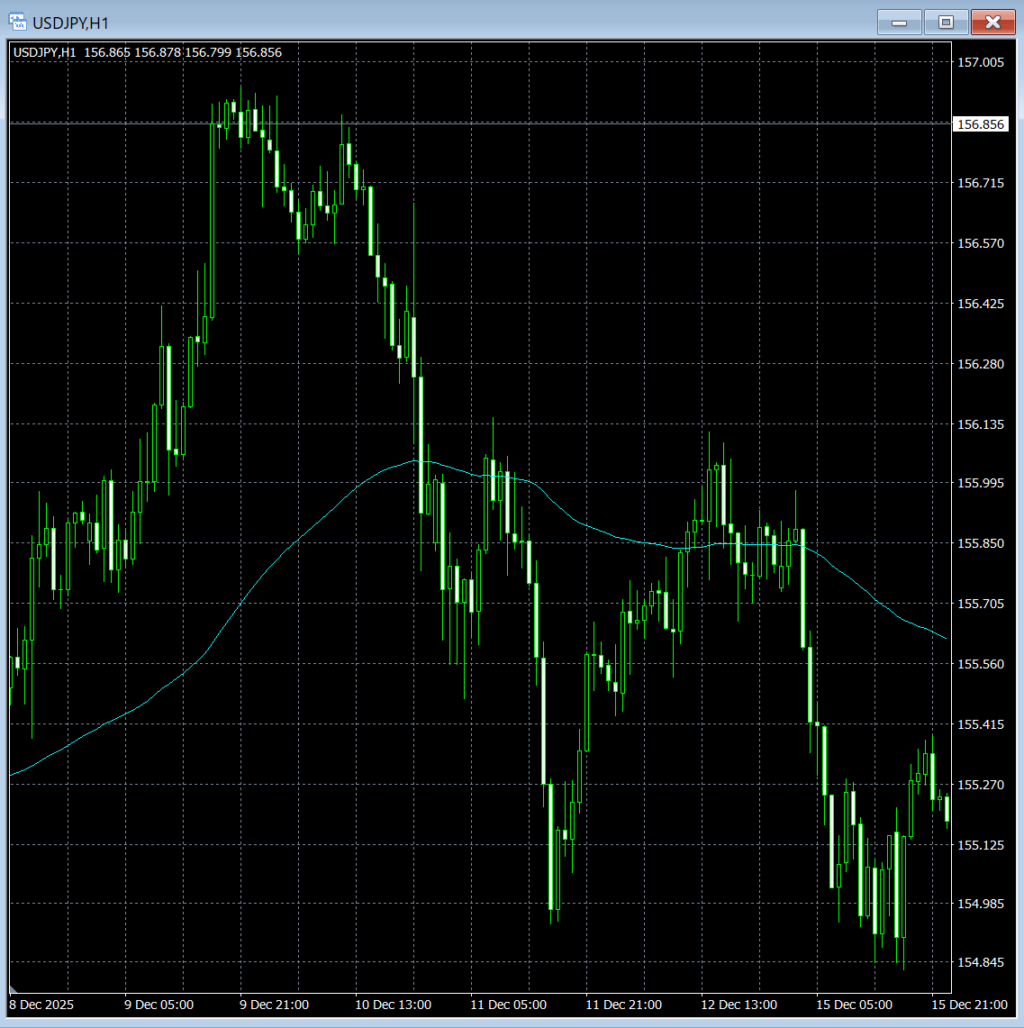Click the 15 Dec 05:00 time label
Viewport: 1024px width, 1028px height.
click(853, 1004)
